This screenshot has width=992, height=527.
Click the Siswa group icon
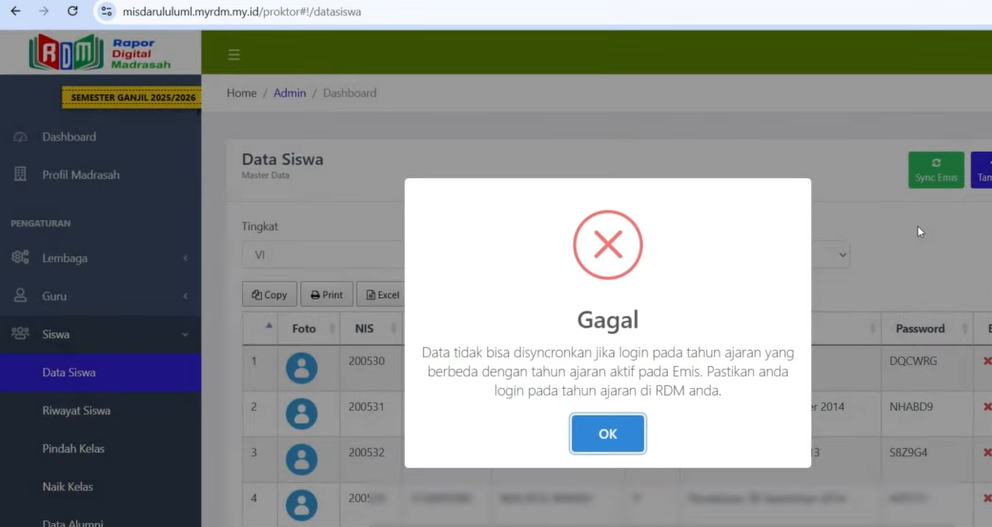(20, 333)
